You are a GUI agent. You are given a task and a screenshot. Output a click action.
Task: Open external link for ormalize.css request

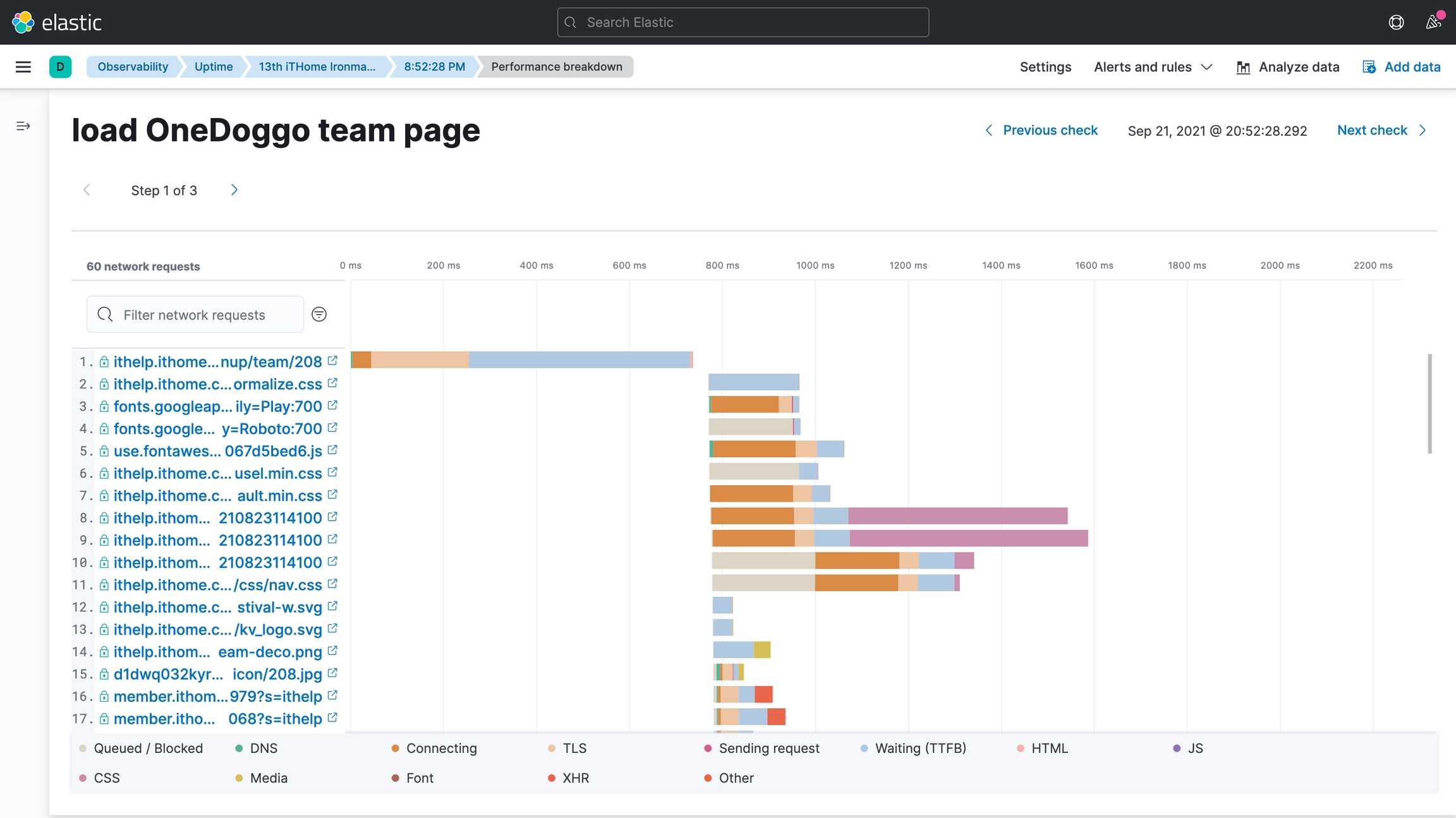[332, 383]
